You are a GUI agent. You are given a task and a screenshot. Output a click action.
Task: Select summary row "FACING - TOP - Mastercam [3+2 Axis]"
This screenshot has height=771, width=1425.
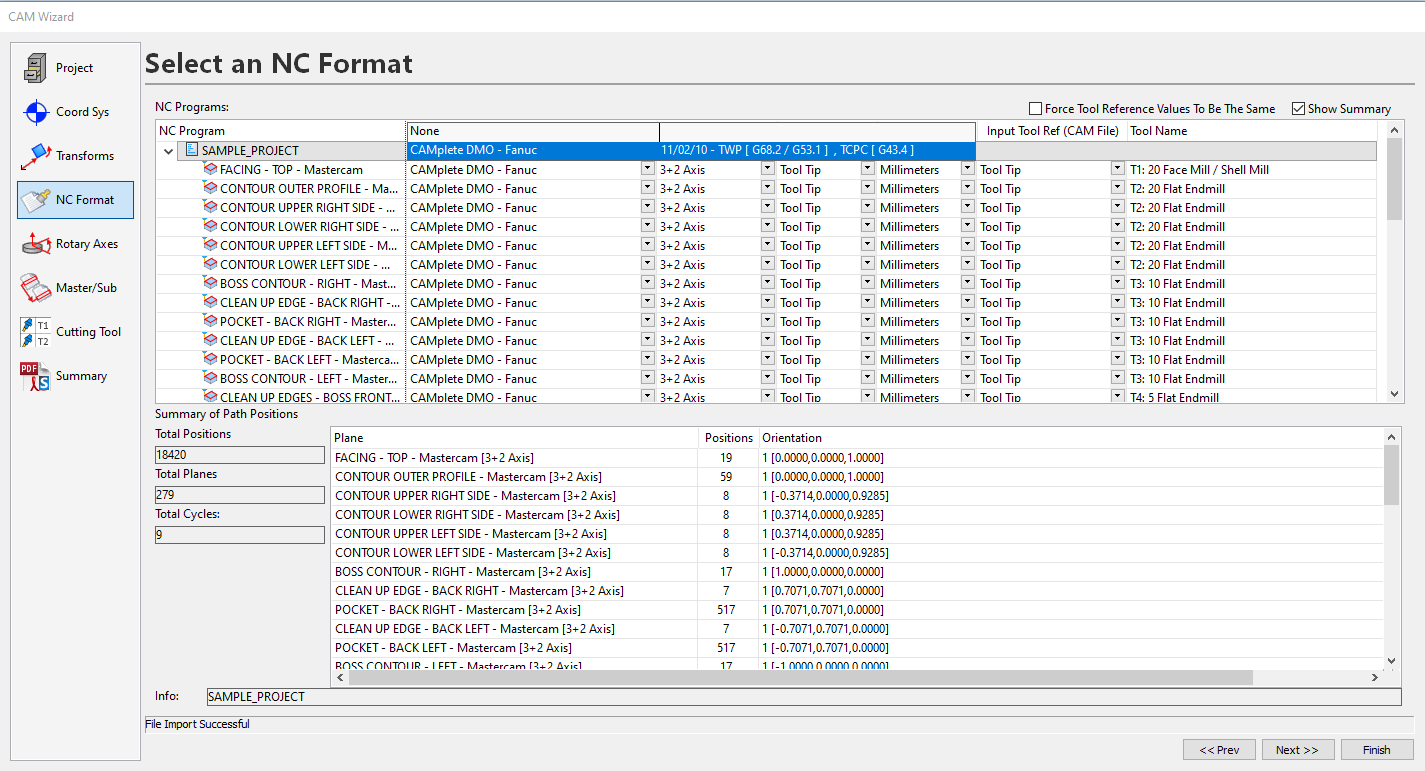(857, 458)
